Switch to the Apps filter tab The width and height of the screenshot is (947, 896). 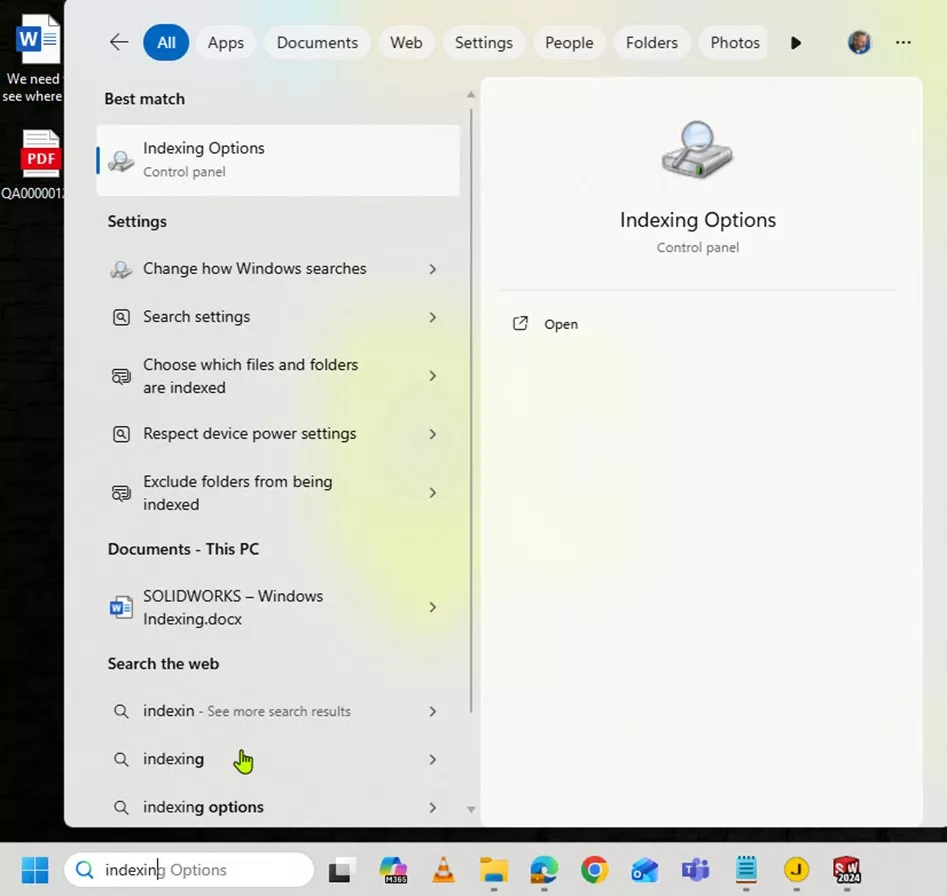point(225,42)
